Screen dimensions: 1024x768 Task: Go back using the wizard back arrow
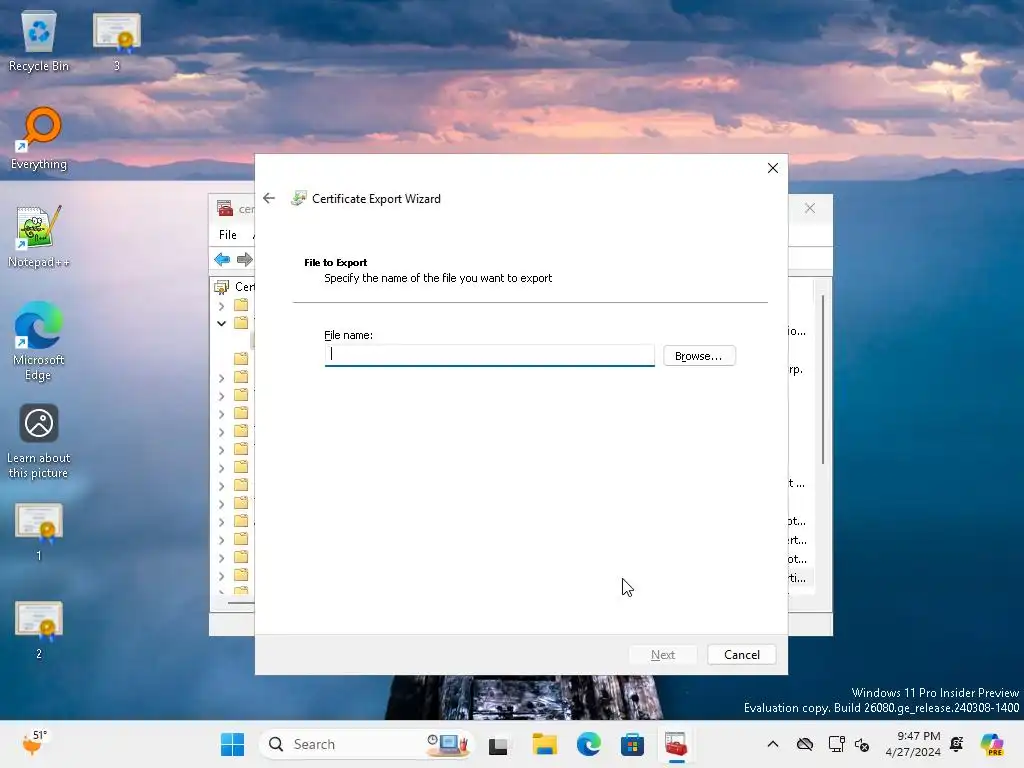click(x=269, y=198)
